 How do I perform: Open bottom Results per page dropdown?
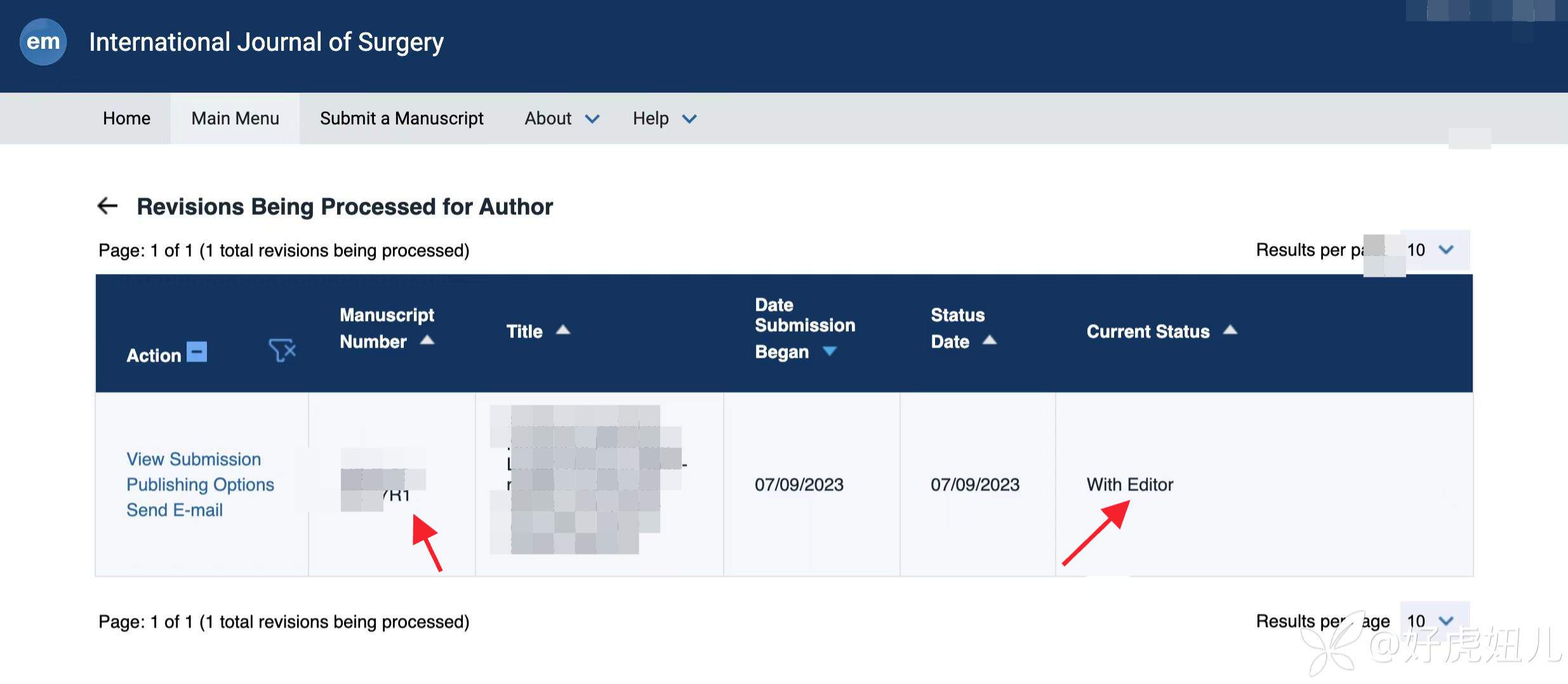1433,620
